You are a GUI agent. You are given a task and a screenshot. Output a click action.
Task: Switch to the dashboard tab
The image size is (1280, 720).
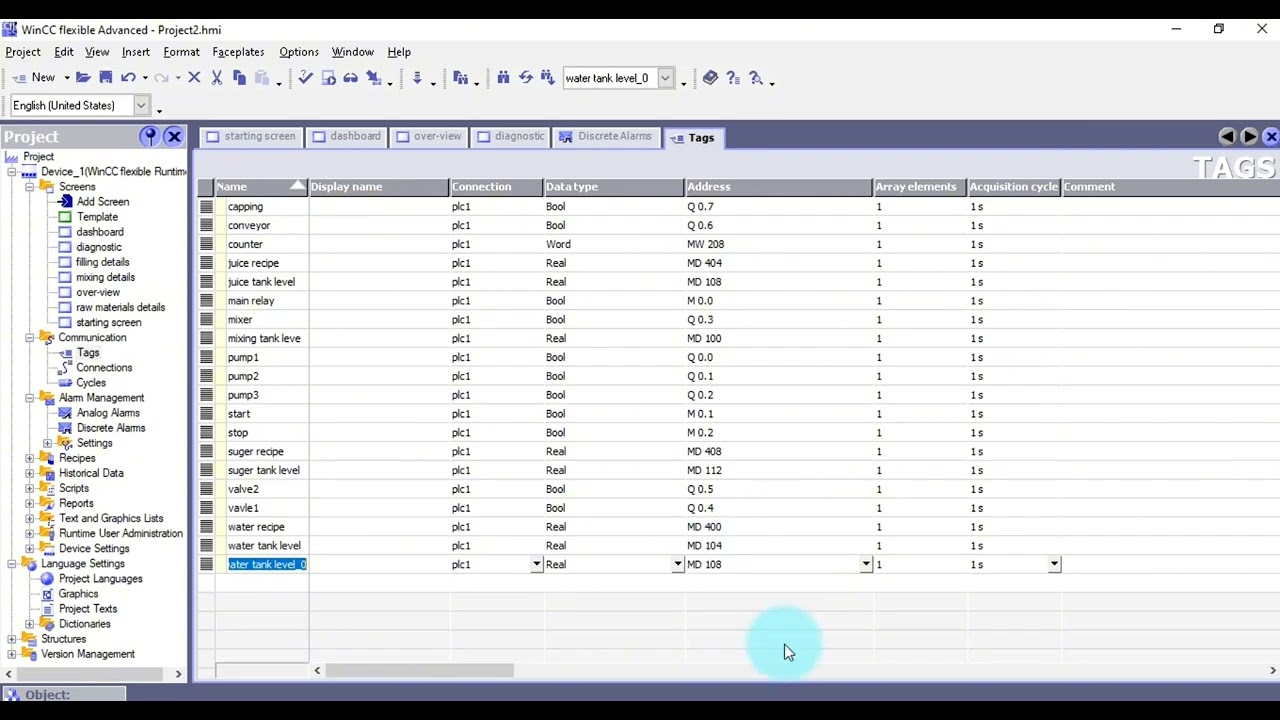tap(346, 137)
